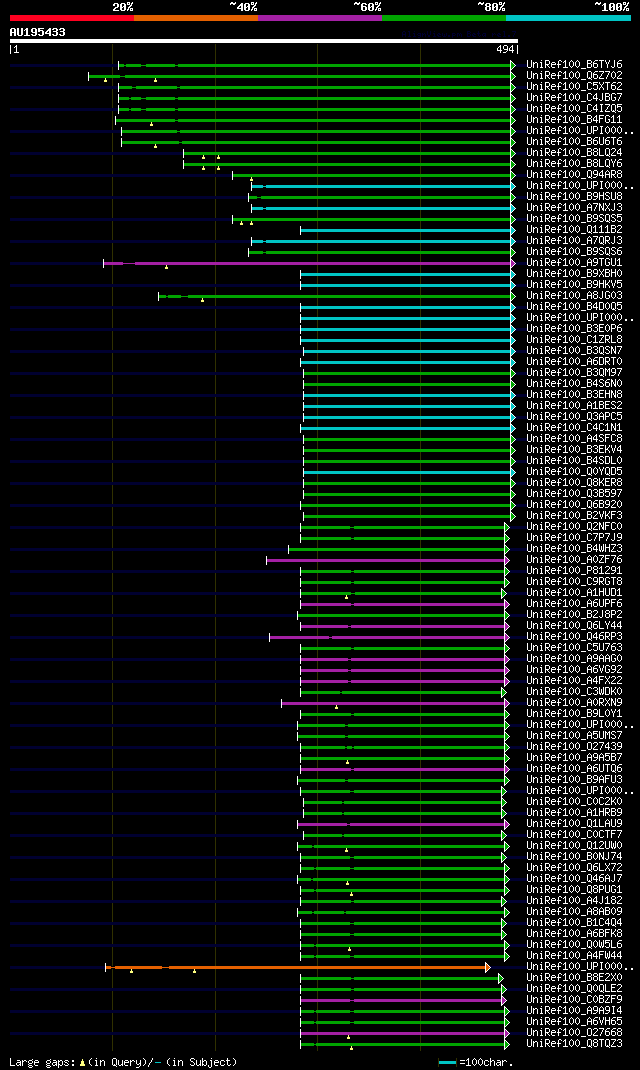
Task: Click the cyan =100char. scale bar legend
Action: (448, 1062)
